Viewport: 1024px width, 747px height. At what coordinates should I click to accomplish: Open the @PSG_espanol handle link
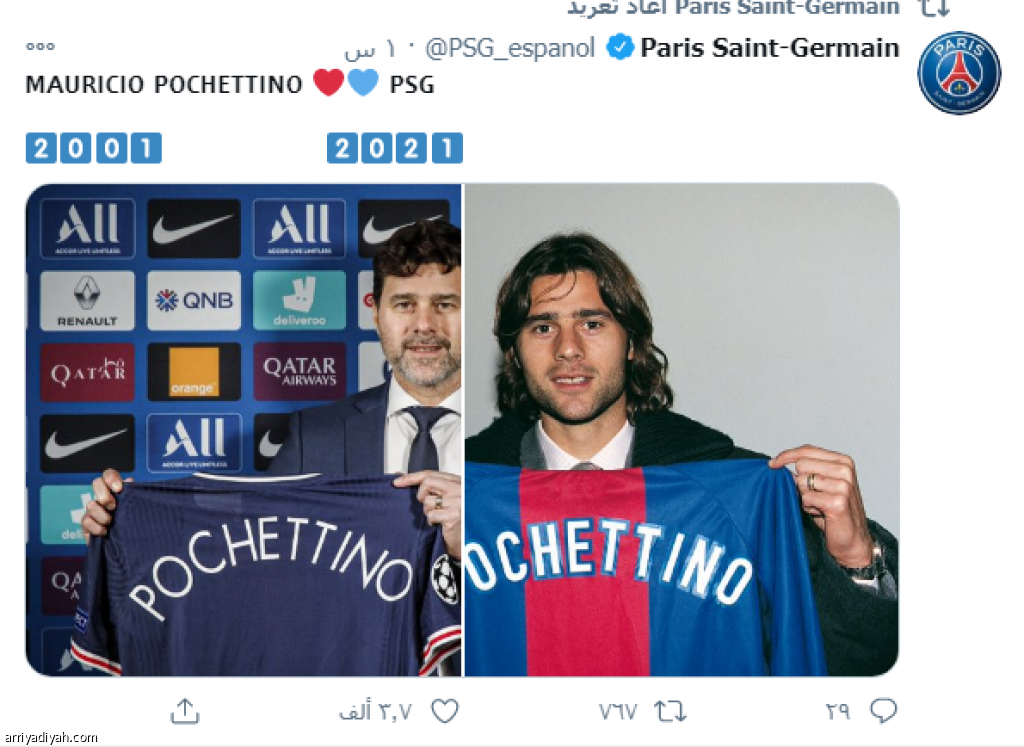tap(510, 47)
